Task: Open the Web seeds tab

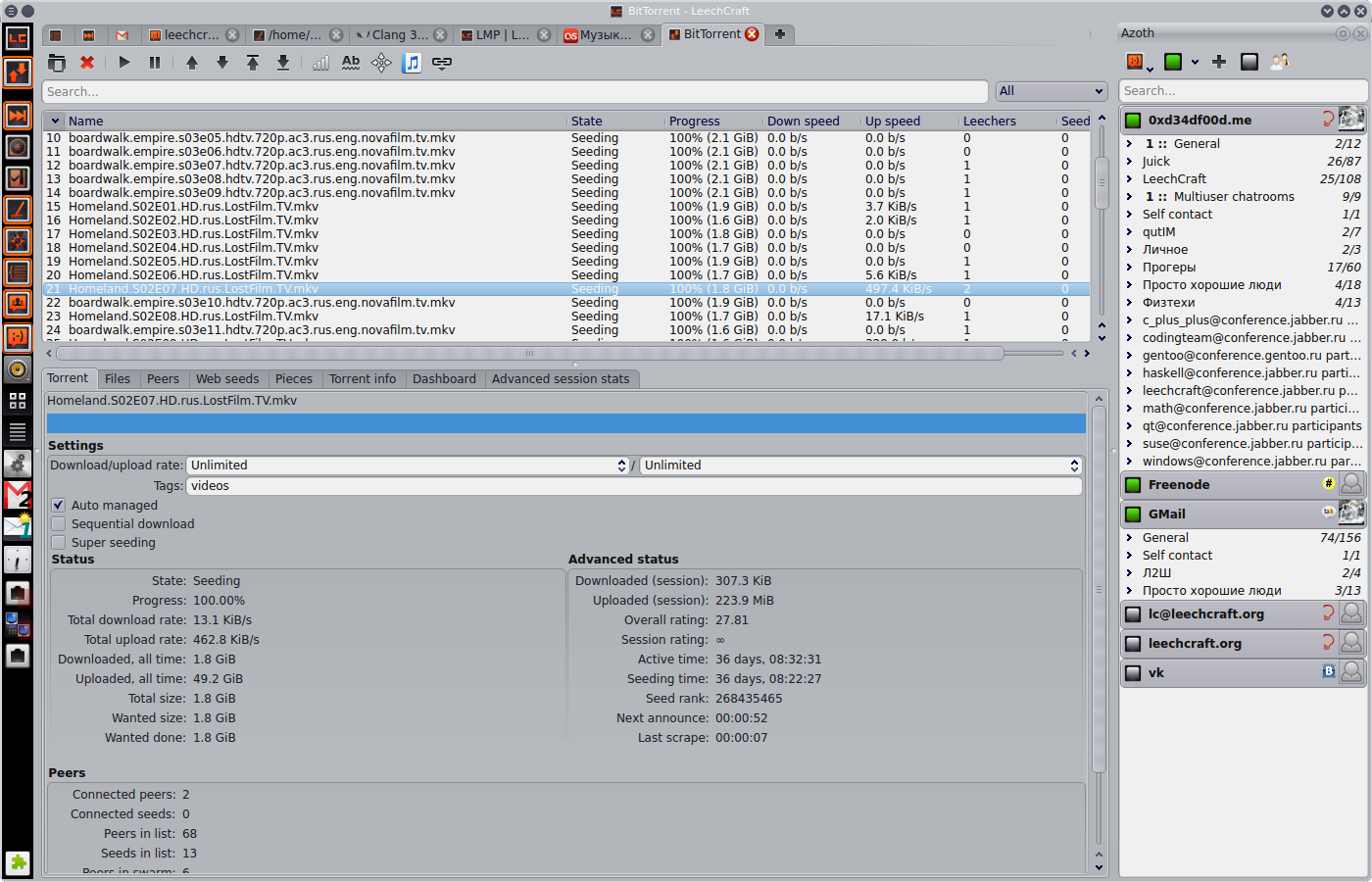Action: point(227,378)
